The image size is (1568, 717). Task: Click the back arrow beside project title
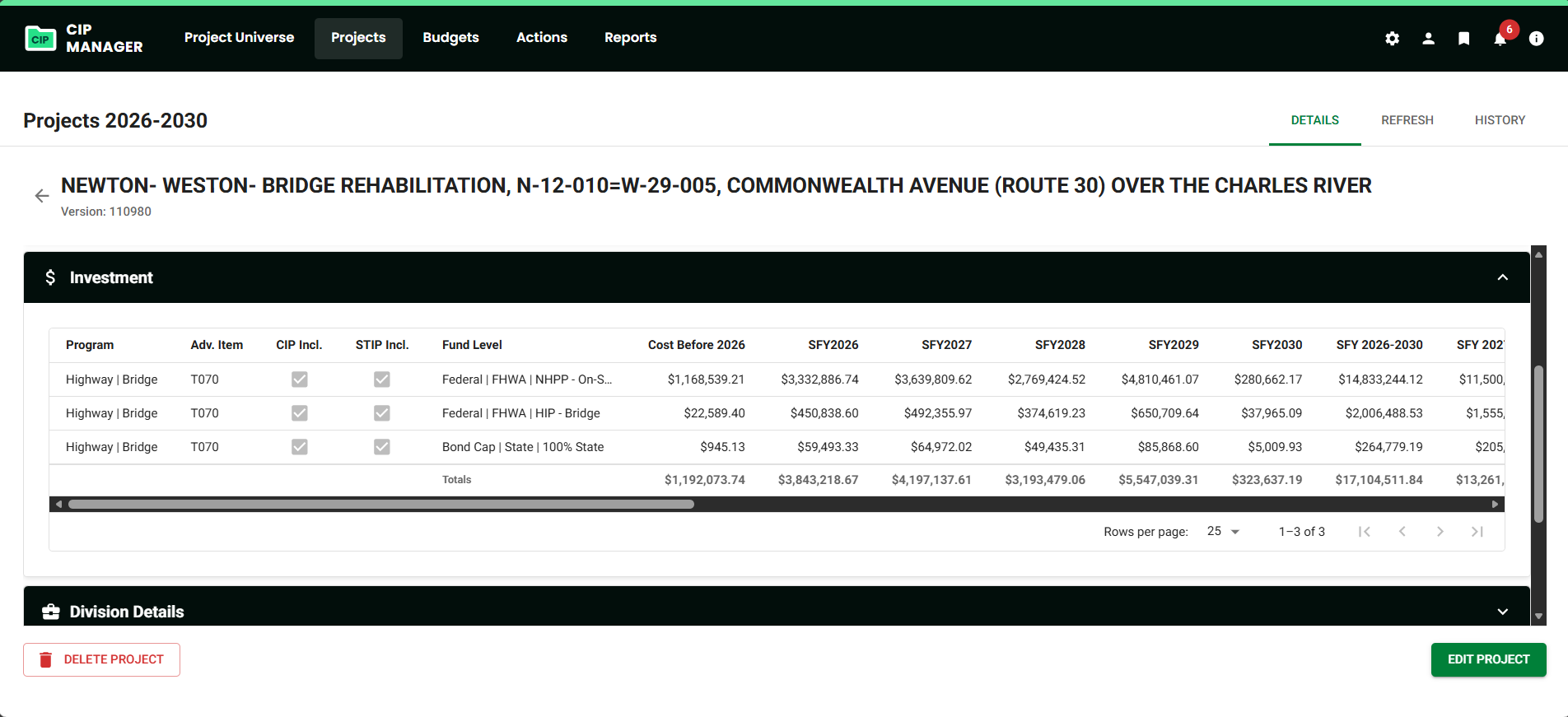pos(42,196)
